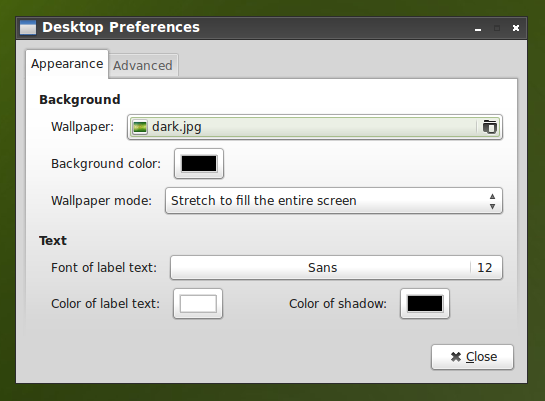Click the X icon on the Close button
Screen dimensions: 545x401
[x=456, y=357]
